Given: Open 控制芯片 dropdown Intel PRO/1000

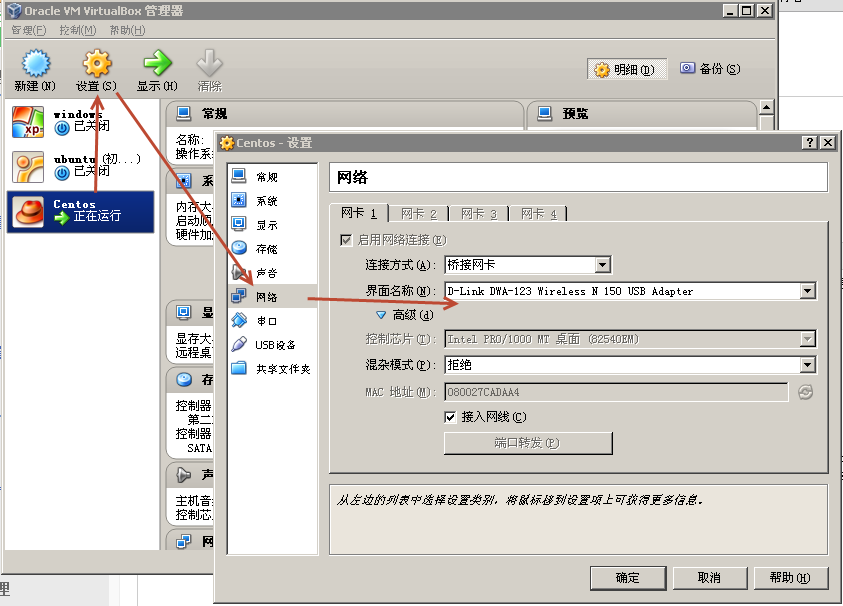Looking at the screenshot, I should [630, 339].
